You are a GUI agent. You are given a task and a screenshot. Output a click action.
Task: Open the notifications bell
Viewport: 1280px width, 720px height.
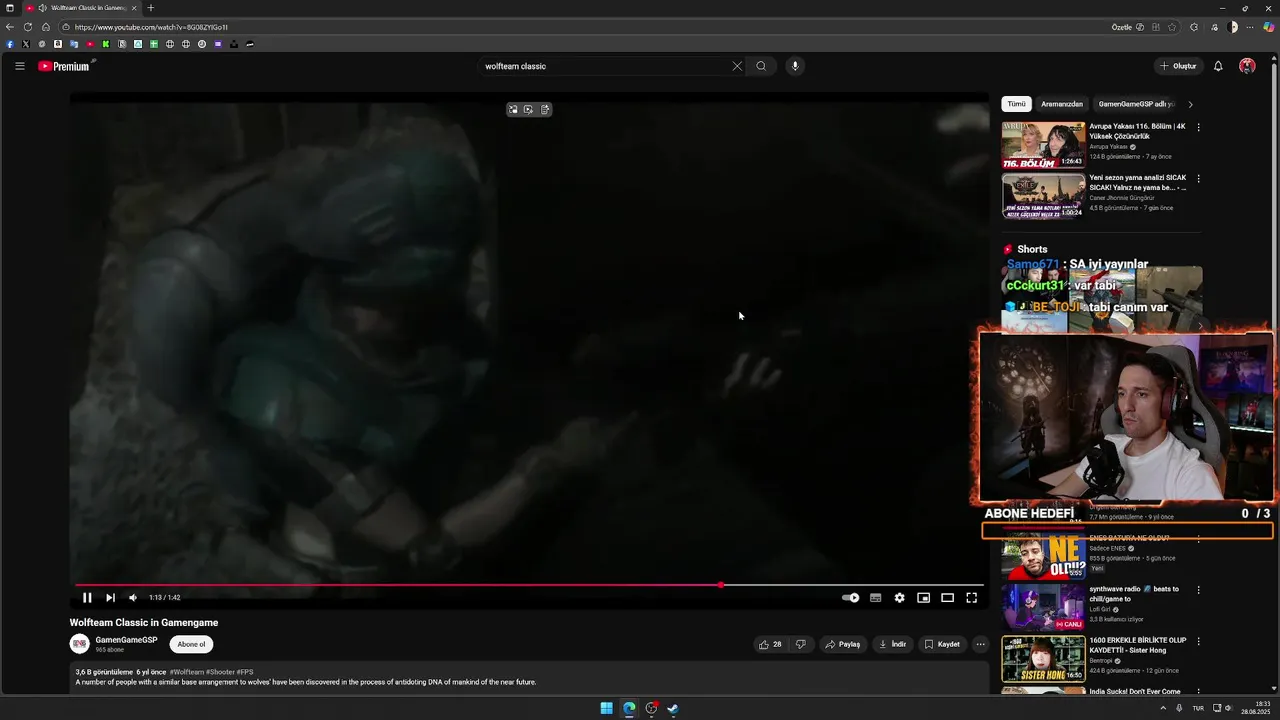1218,66
